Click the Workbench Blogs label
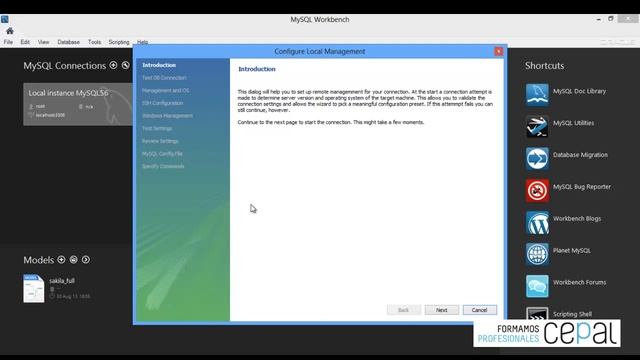 577,218
